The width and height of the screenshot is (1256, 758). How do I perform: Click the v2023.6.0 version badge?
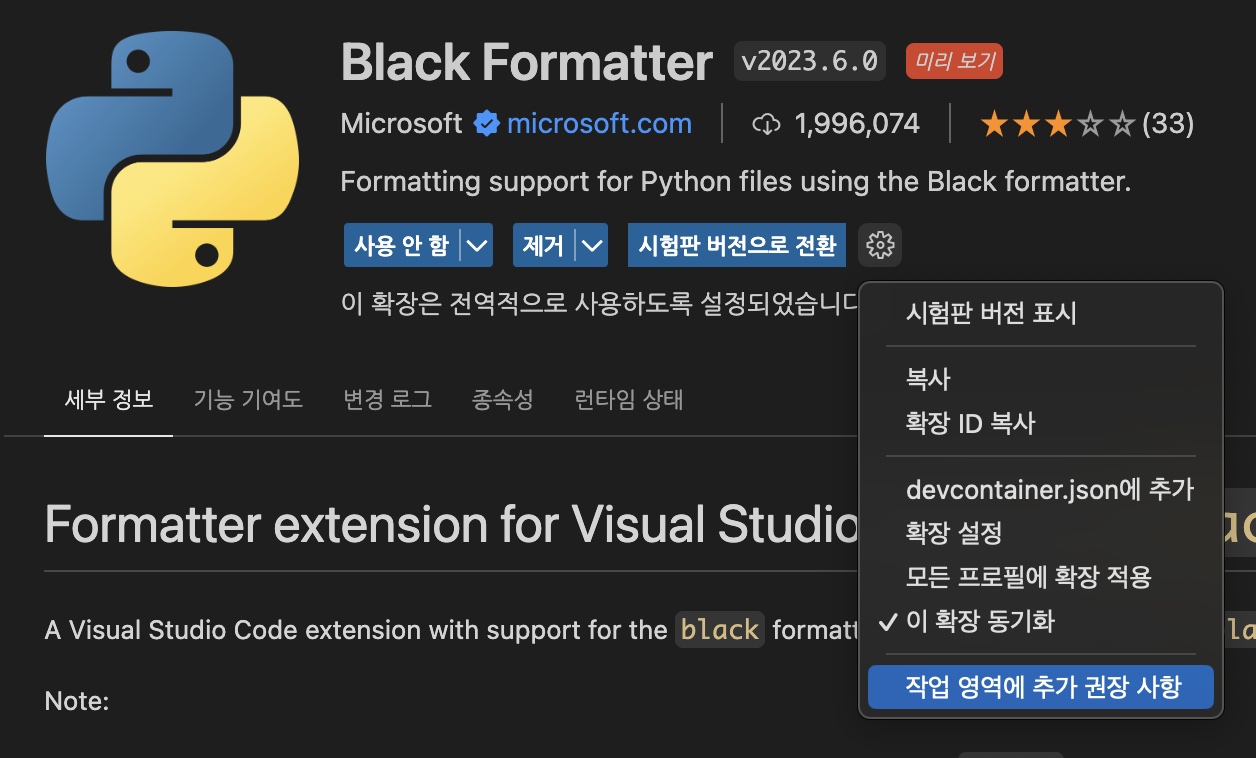pyautogui.click(x=810, y=62)
